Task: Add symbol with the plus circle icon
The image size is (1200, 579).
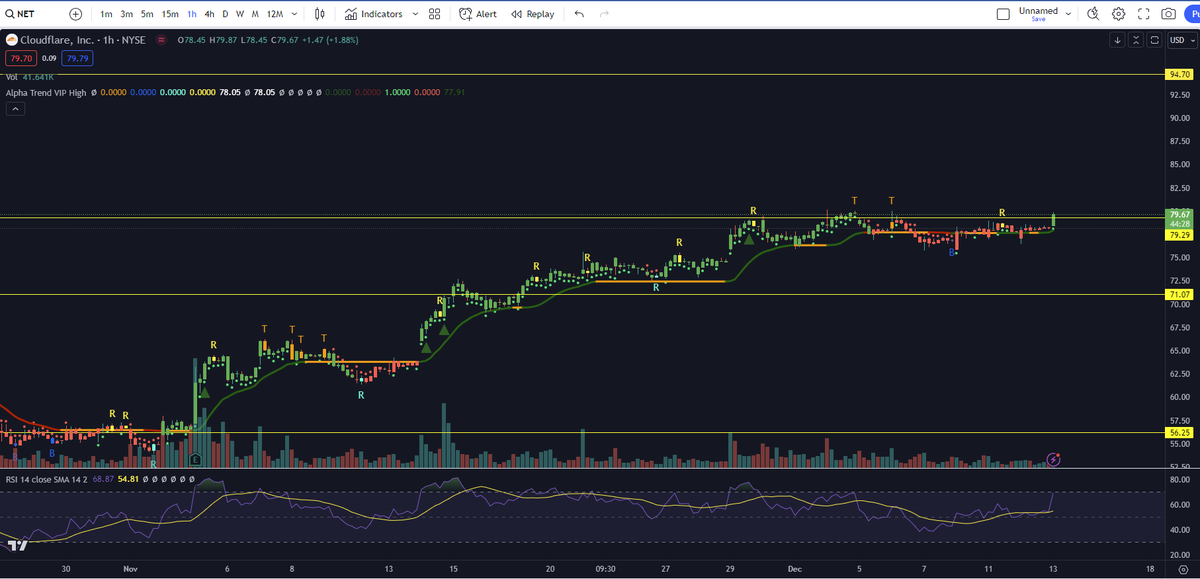Action: pyautogui.click(x=76, y=14)
